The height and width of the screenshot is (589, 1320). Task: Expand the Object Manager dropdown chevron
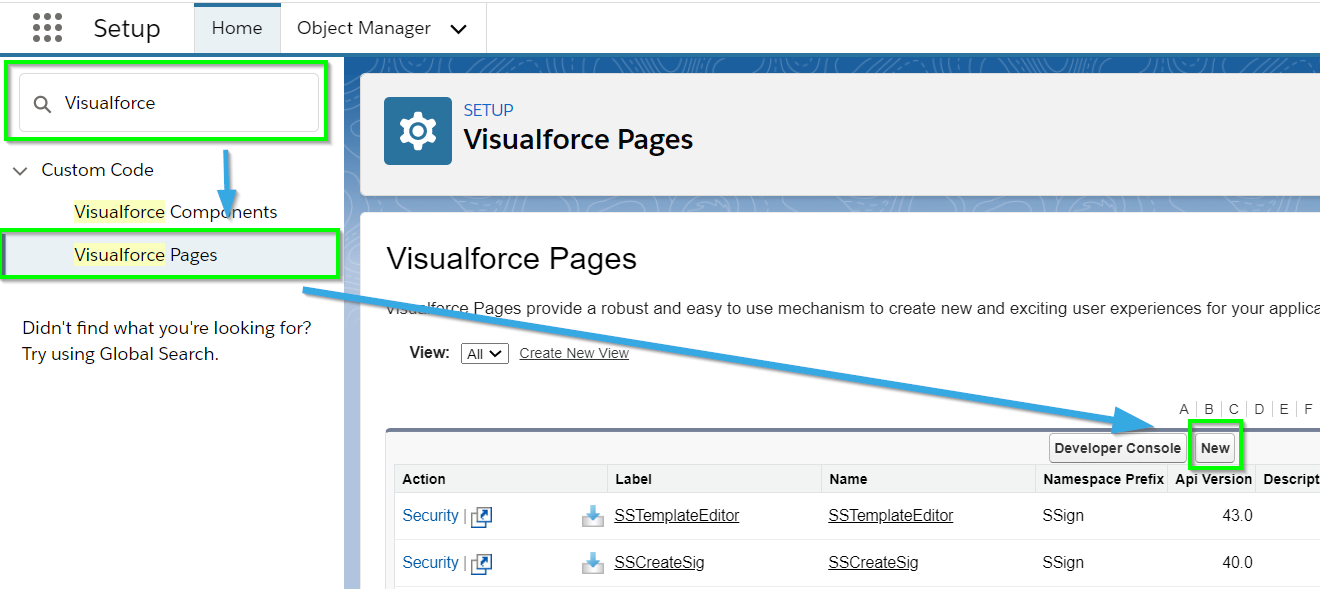coord(459,29)
